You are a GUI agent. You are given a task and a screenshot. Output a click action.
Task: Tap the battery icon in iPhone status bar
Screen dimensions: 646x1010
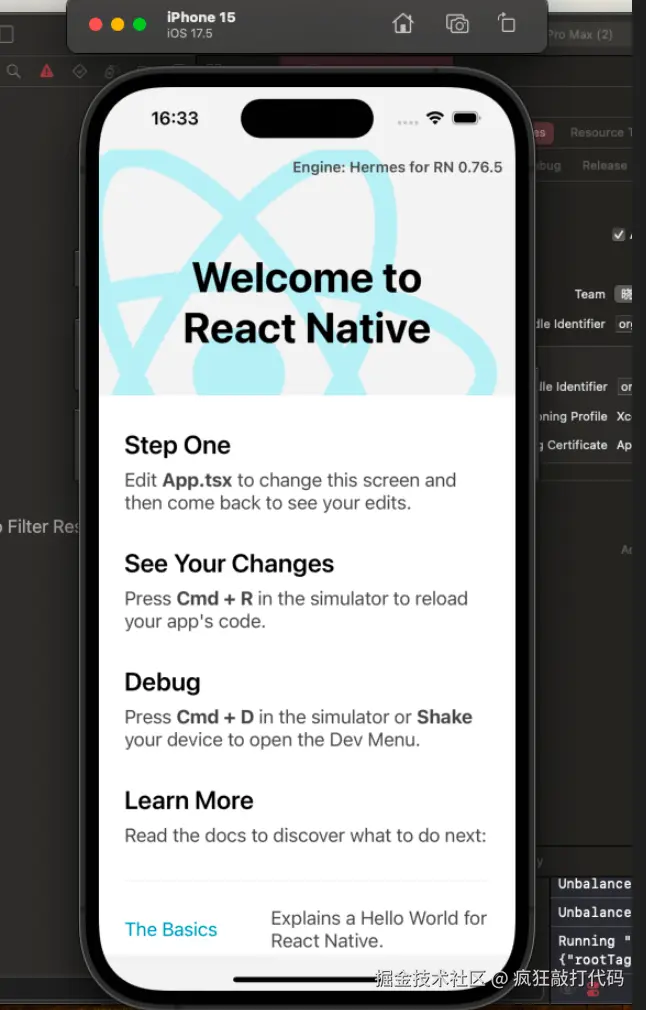click(x=466, y=118)
